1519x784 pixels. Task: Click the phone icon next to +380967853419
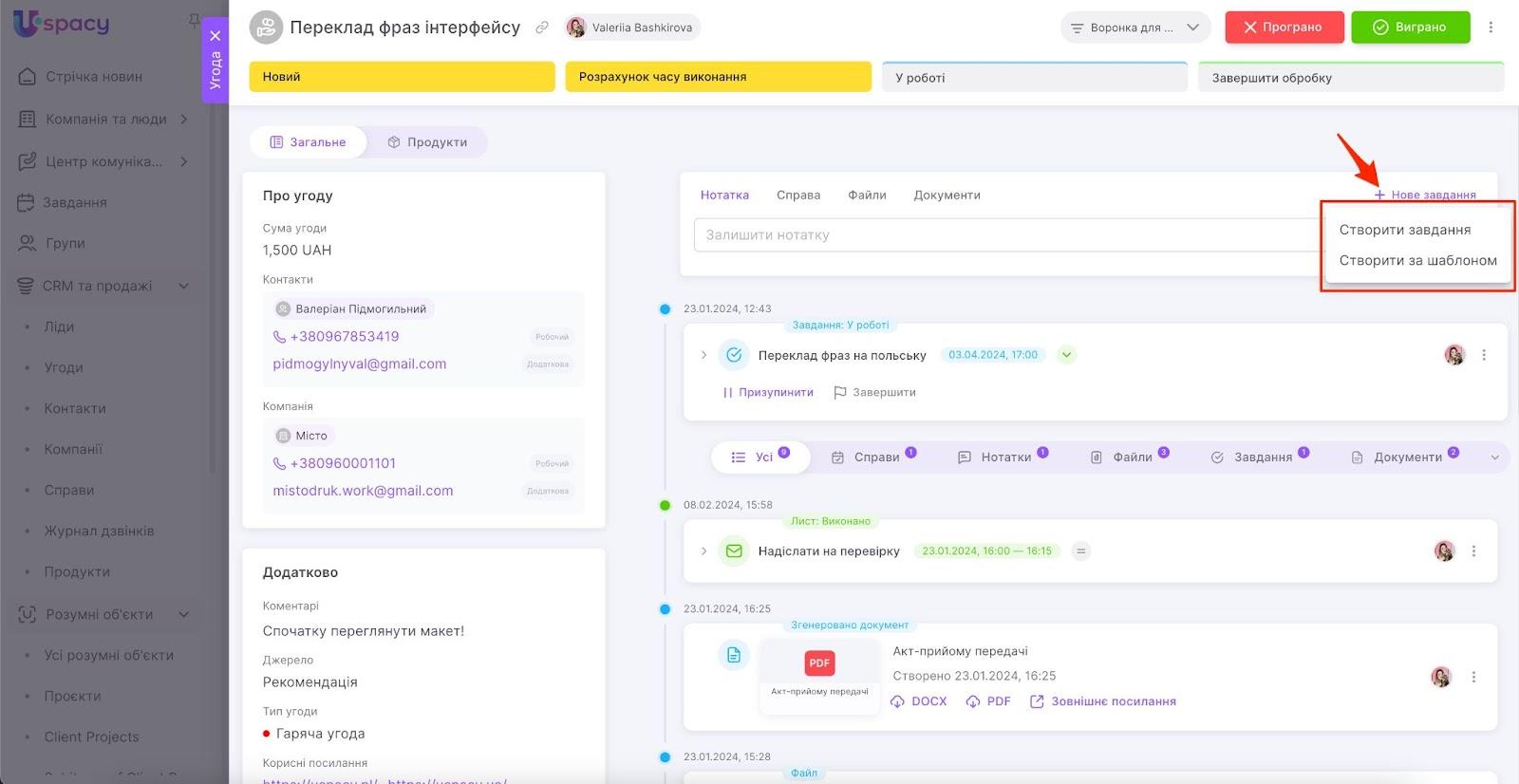279,337
